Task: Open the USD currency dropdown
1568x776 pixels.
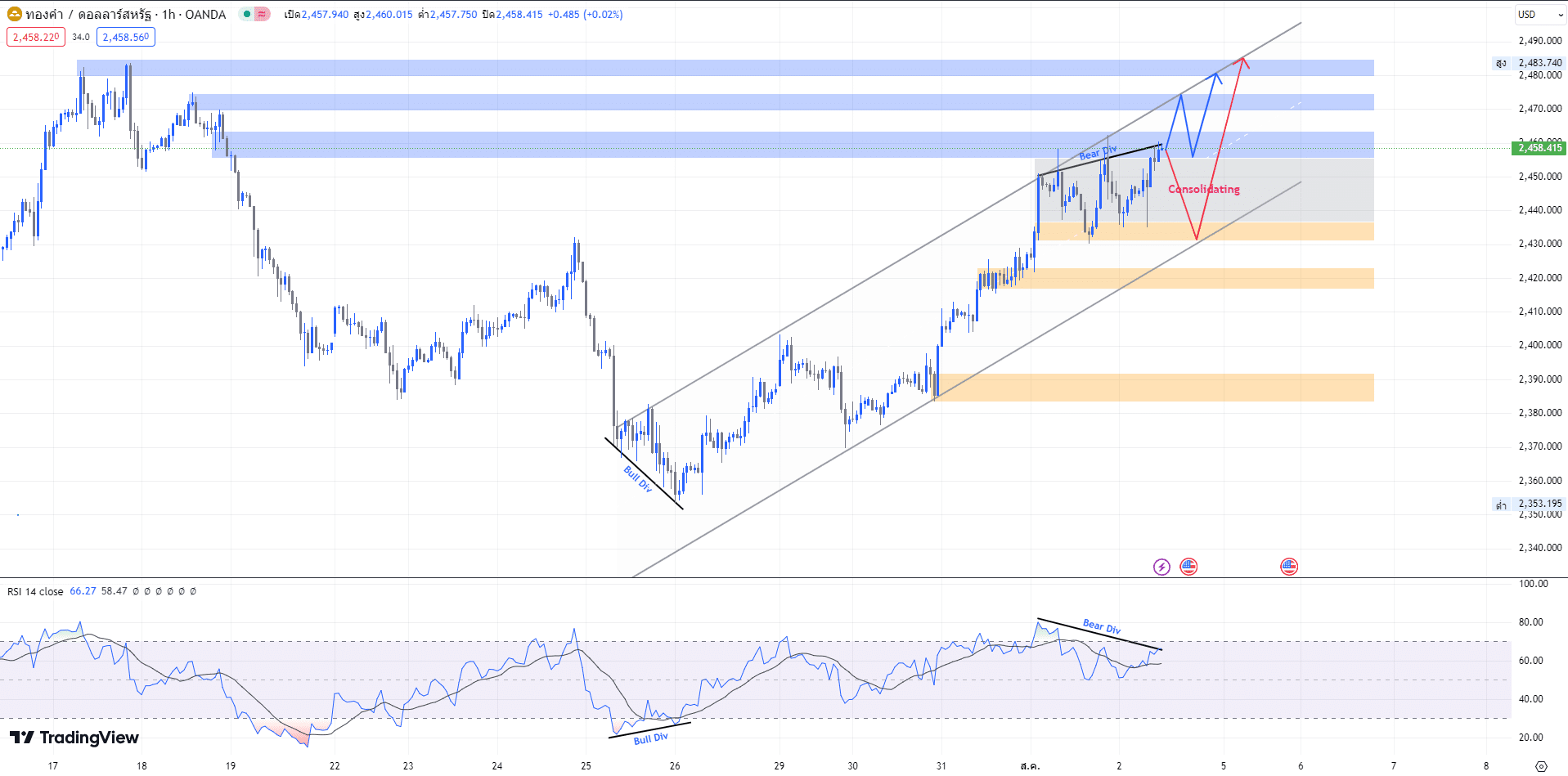Action: [x=1536, y=14]
